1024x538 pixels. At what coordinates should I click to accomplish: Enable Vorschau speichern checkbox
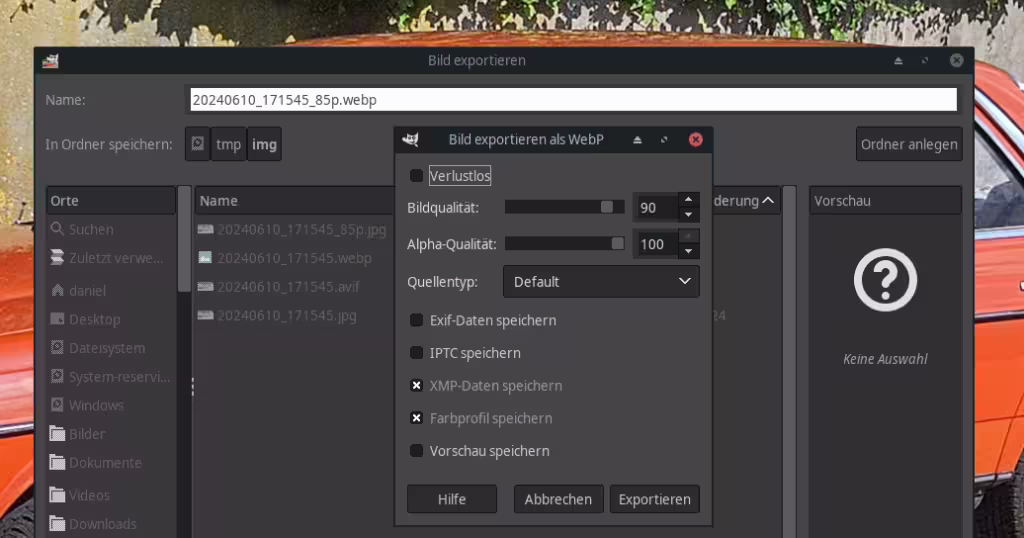(416, 451)
